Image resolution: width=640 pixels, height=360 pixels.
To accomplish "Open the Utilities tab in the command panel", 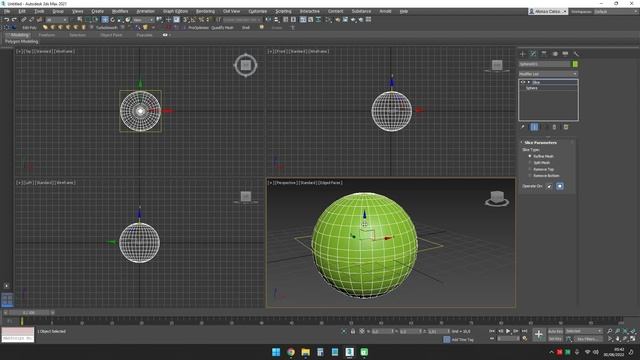I will [x=576, y=54].
